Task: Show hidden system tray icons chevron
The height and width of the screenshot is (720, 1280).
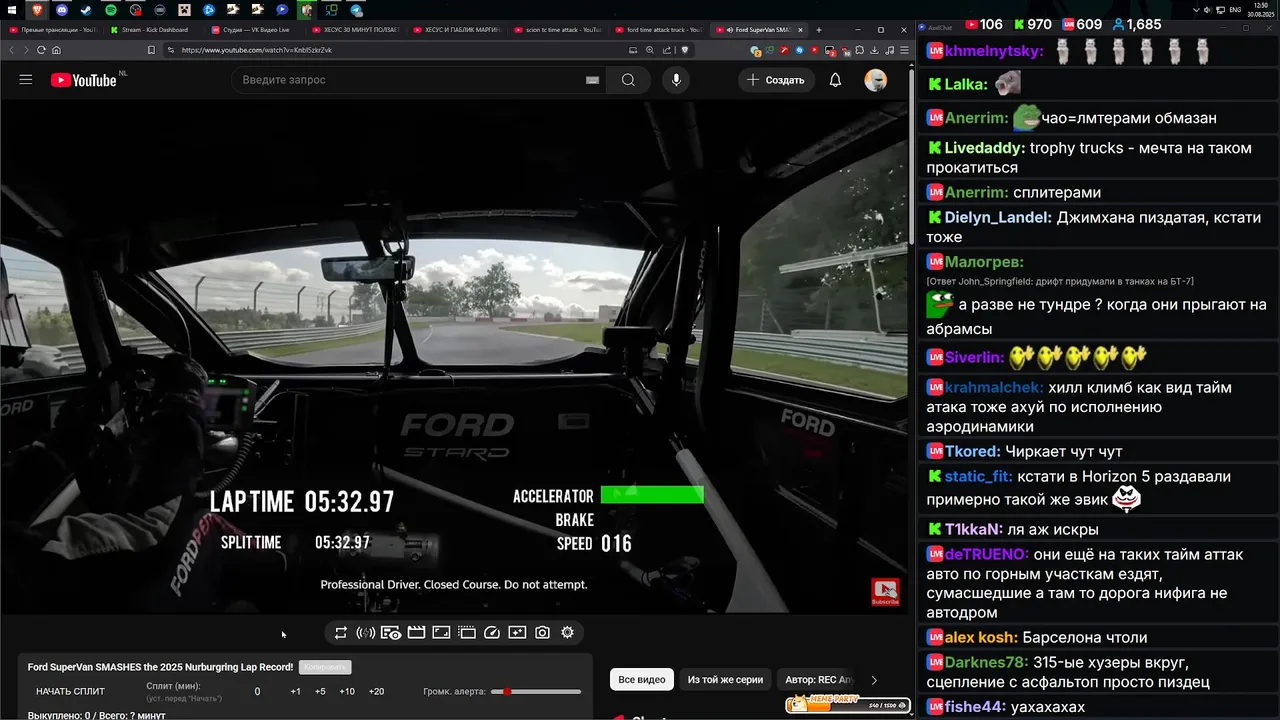Action: pos(1198,10)
